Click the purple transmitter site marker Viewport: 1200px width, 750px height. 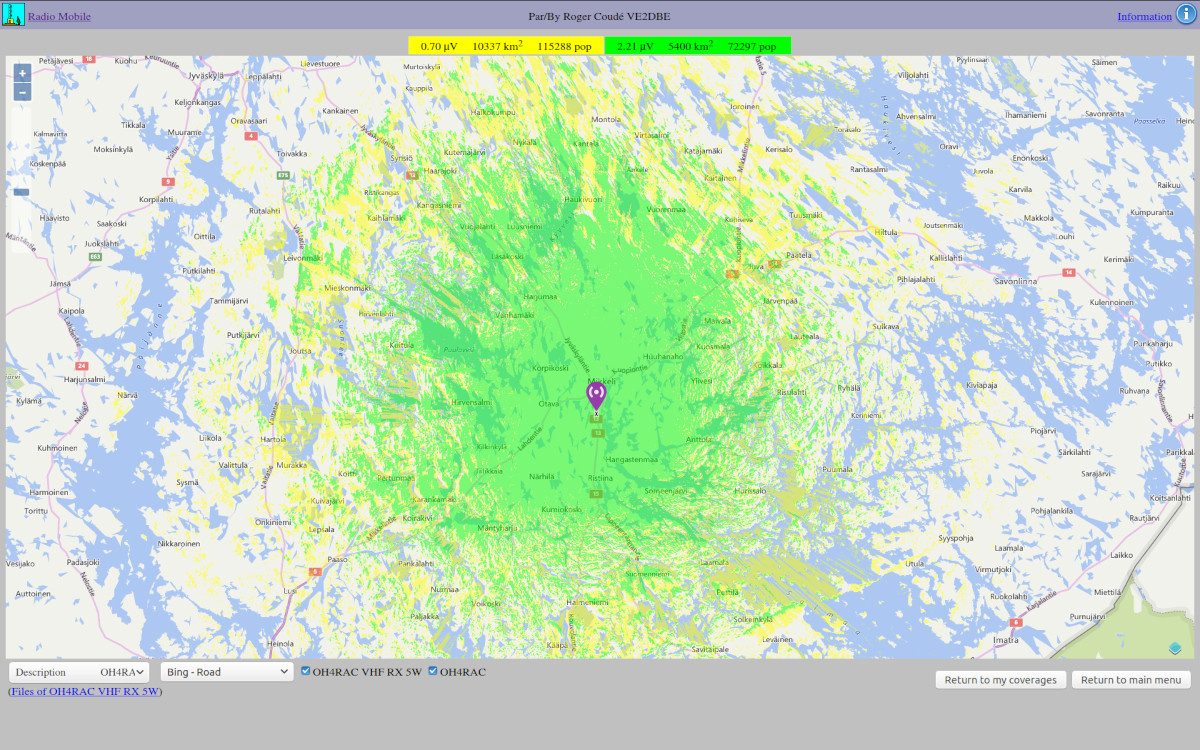pos(596,395)
